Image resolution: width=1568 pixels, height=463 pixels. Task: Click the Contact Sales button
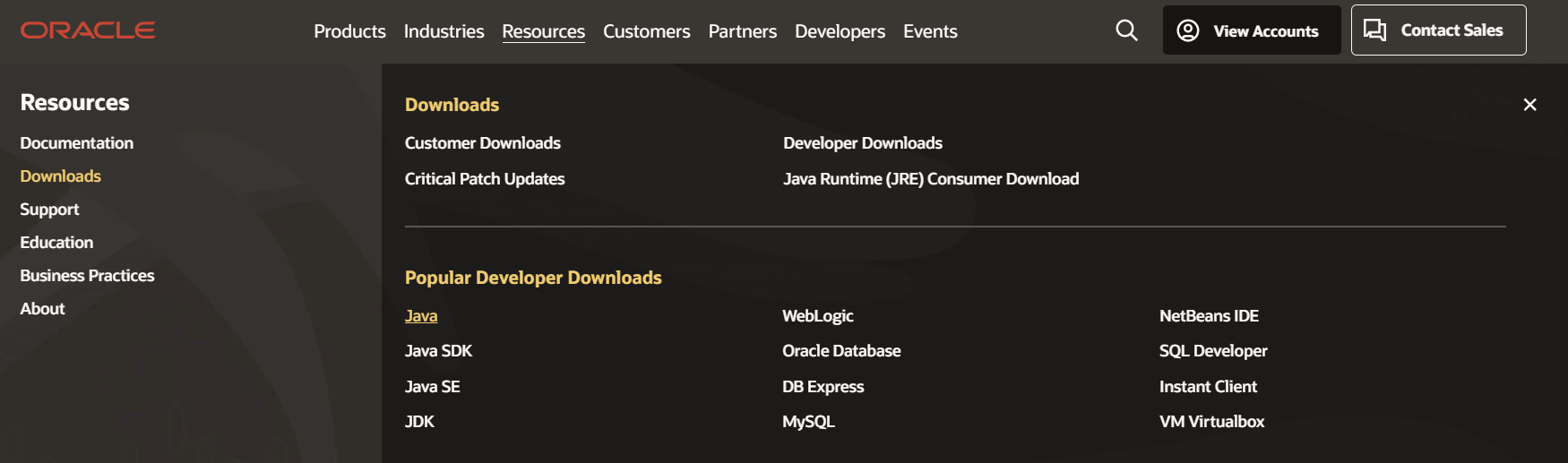pos(1438,30)
